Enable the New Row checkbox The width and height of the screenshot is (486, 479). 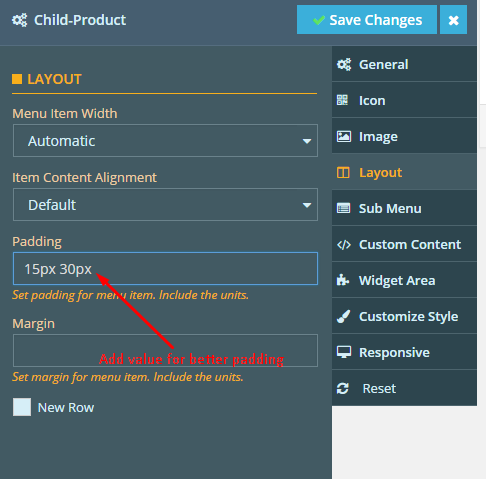(x=22, y=407)
